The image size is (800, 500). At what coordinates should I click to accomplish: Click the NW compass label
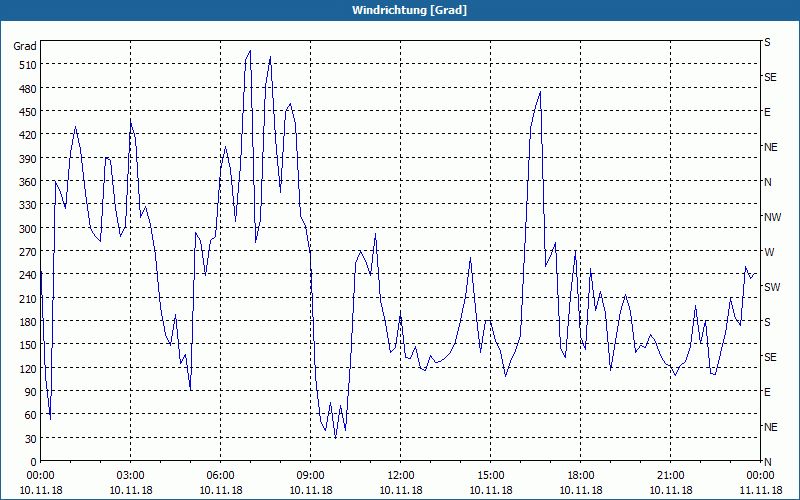pyautogui.click(x=772, y=217)
